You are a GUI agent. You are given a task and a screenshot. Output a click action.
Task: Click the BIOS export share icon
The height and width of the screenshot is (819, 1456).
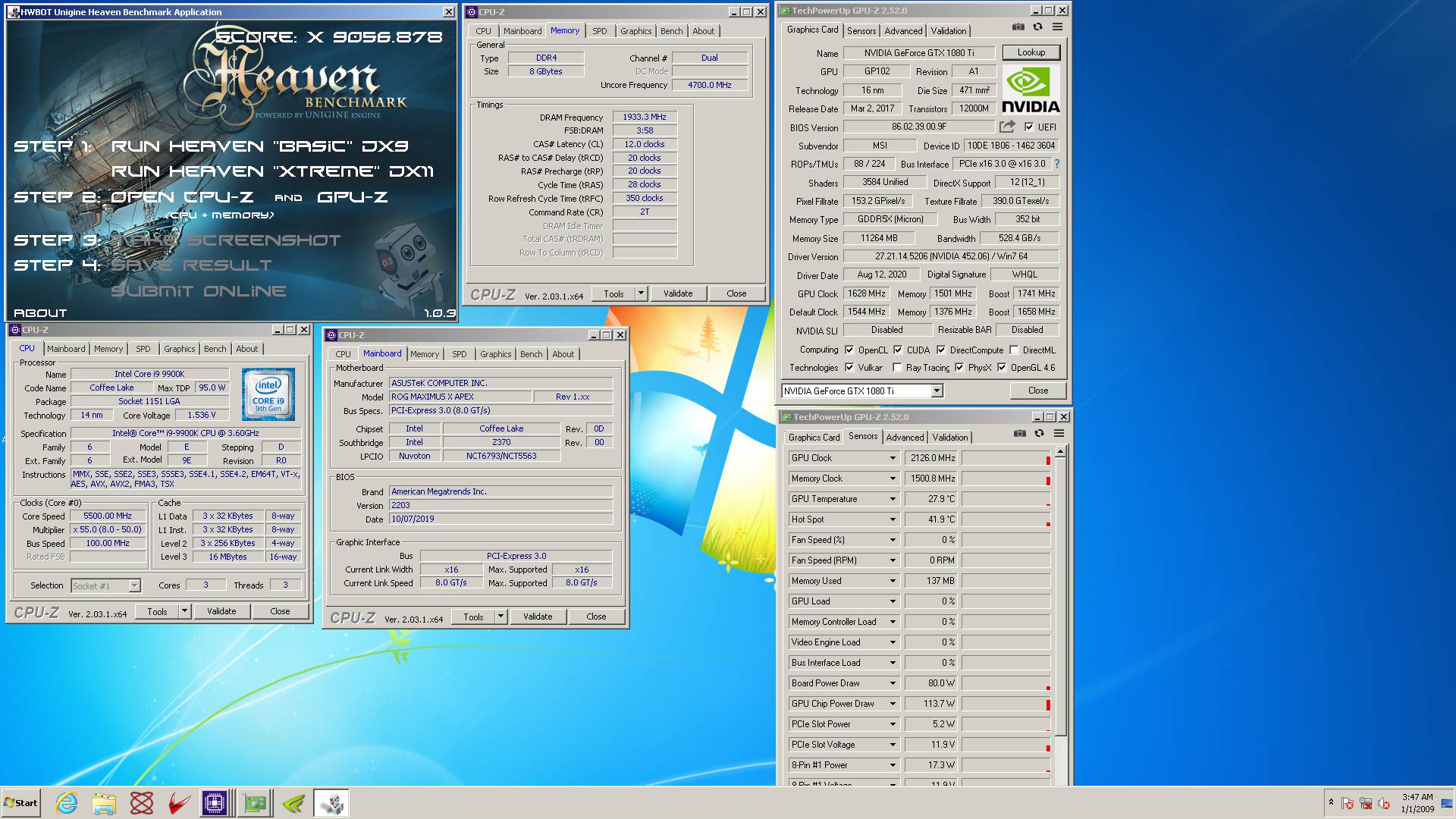click(1007, 127)
